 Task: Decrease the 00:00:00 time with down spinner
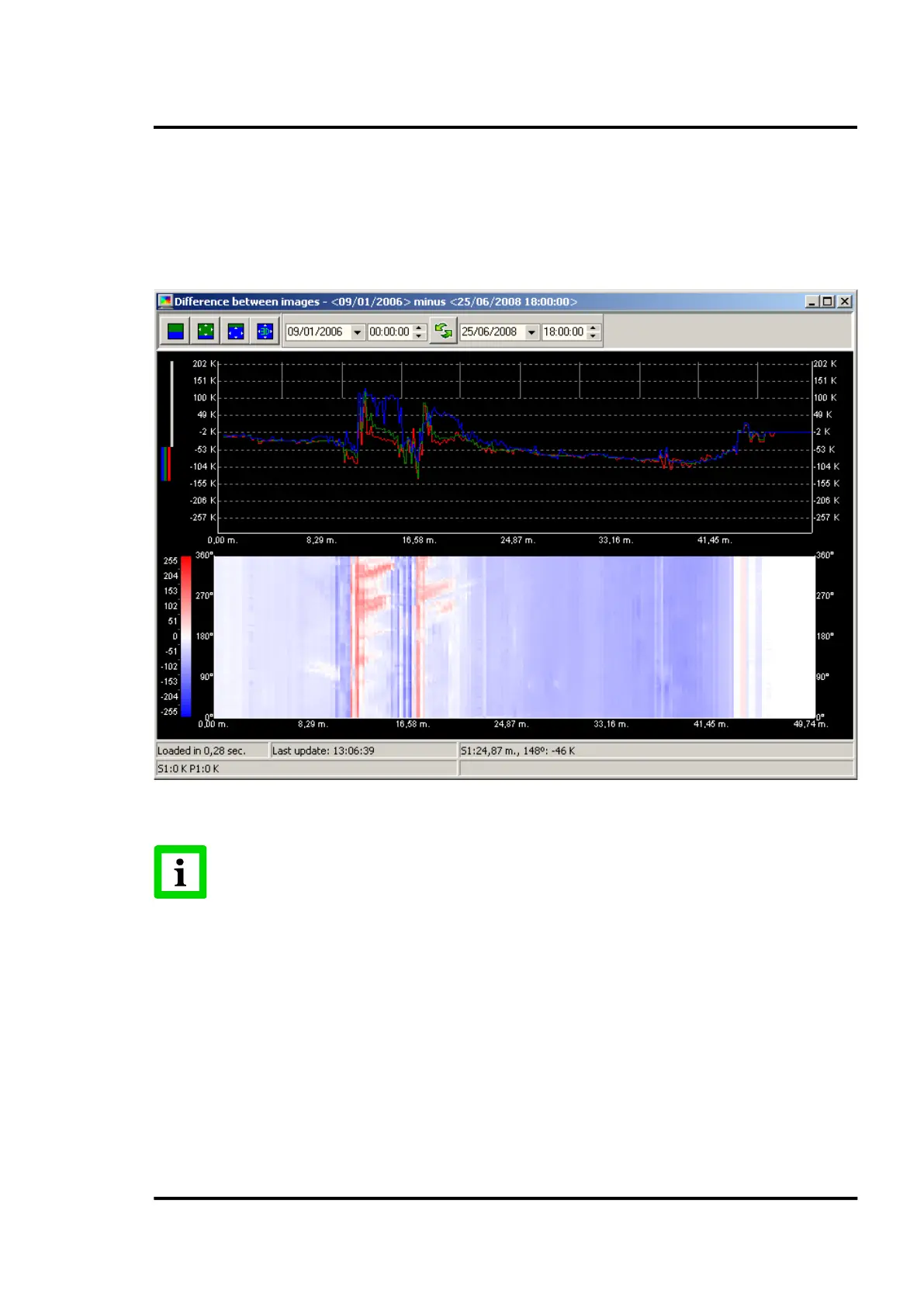pyautogui.click(x=419, y=337)
